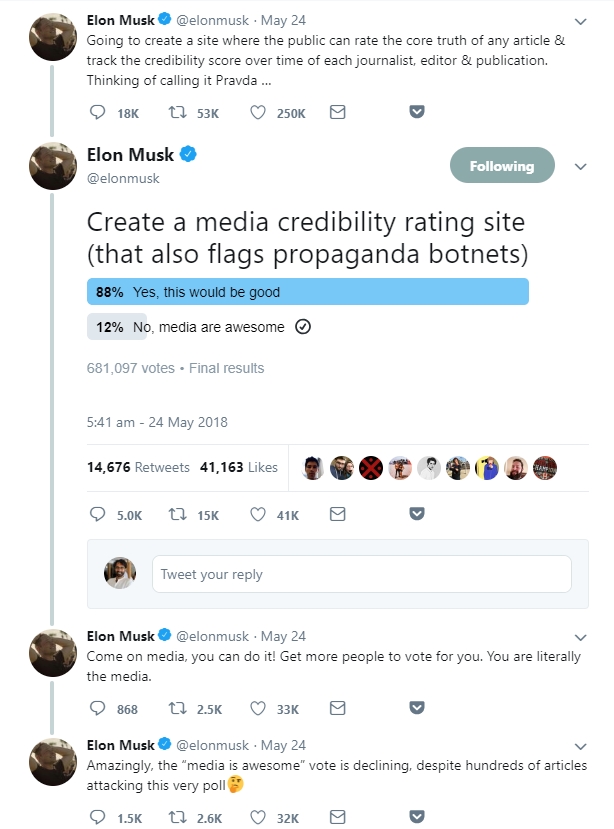Open the poll tweet's caret menu
Screen dimensions: 614x829
pyautogui.click(x=581, y=168)
